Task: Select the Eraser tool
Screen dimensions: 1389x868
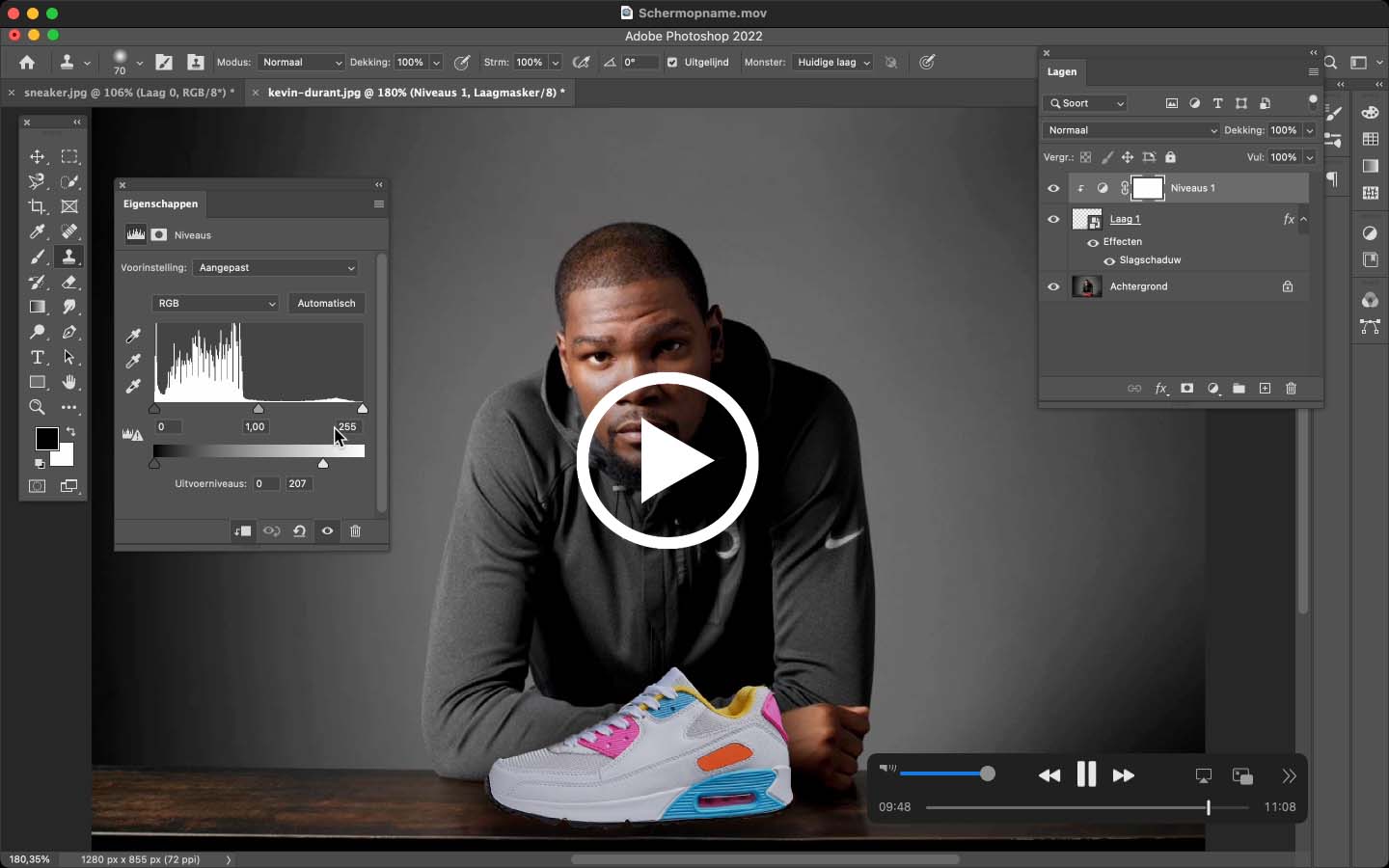Action: coord(69,282)
